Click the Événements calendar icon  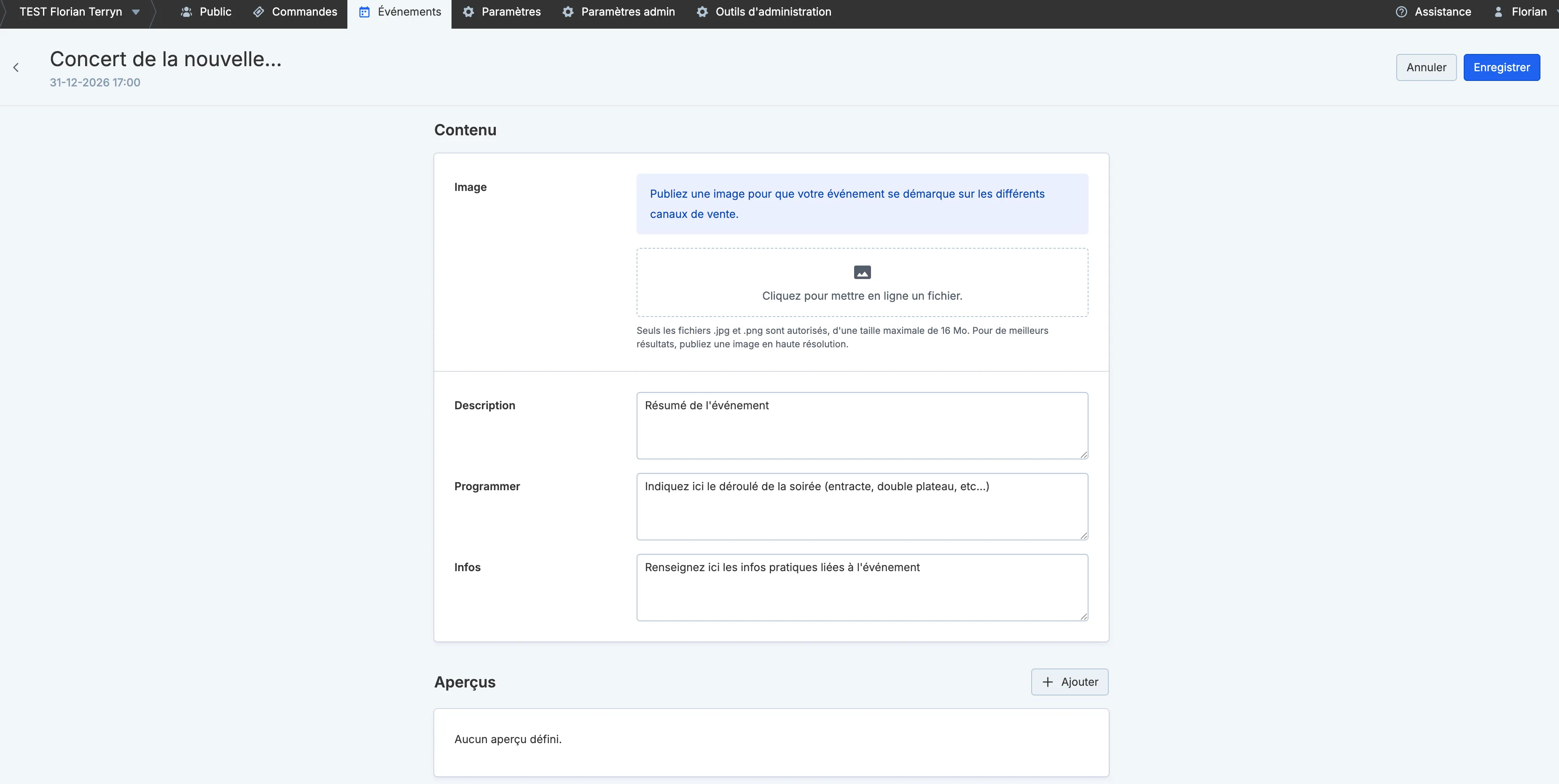pos(364,11)
